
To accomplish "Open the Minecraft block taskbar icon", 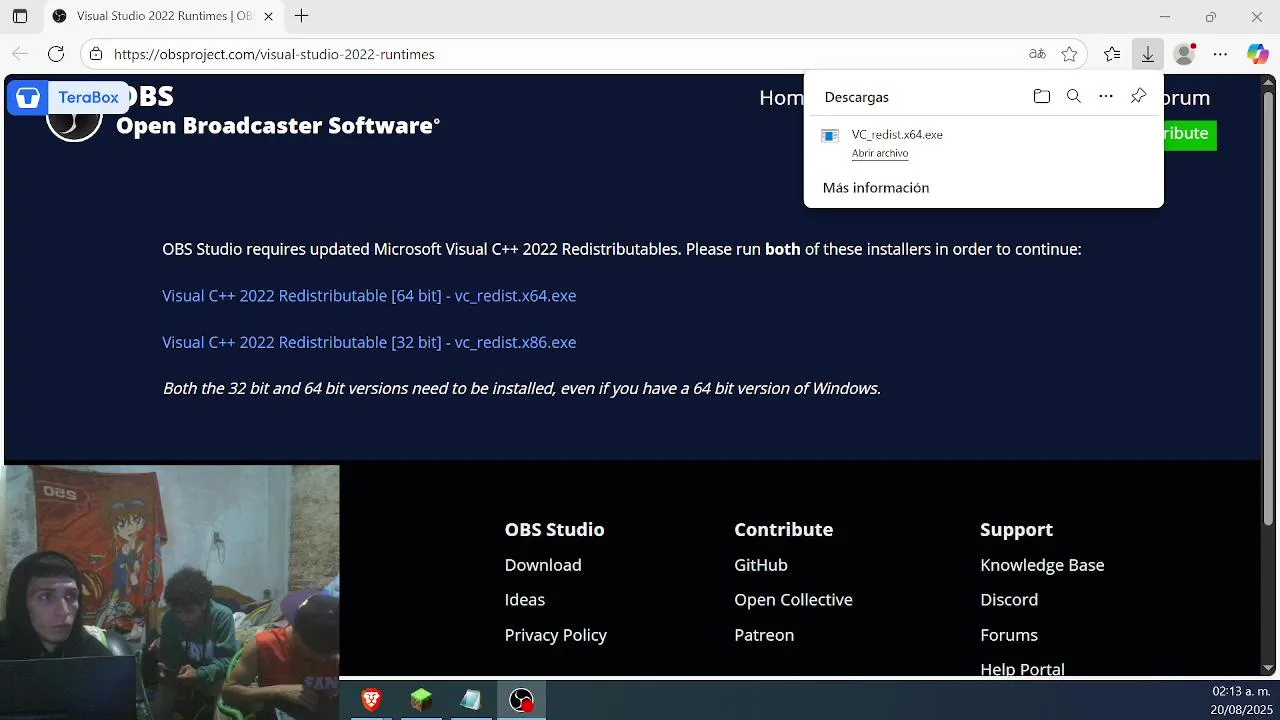I will tap(421, 700).
